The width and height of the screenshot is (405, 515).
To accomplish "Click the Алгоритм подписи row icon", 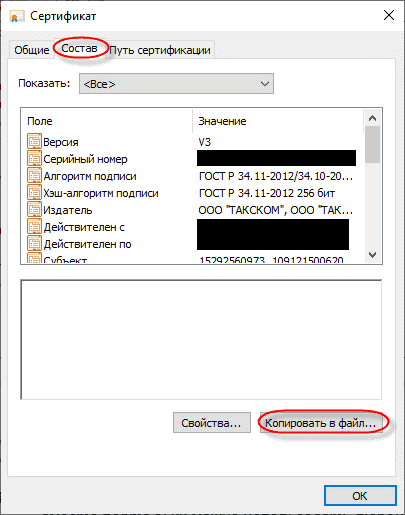I will pyautogui.click(x=34, y=175).
